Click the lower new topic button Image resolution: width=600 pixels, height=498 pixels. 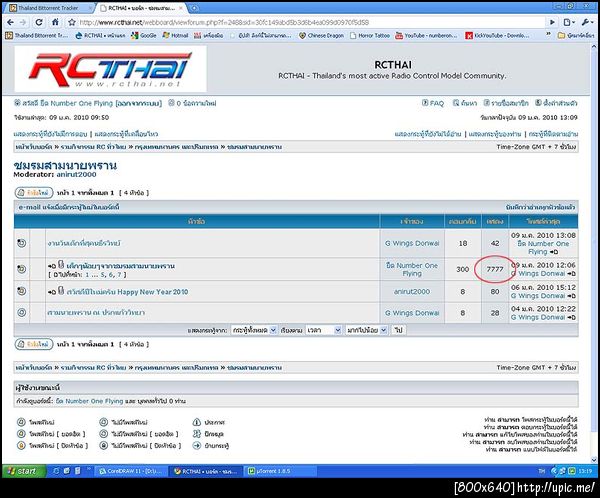pos(34,344)
